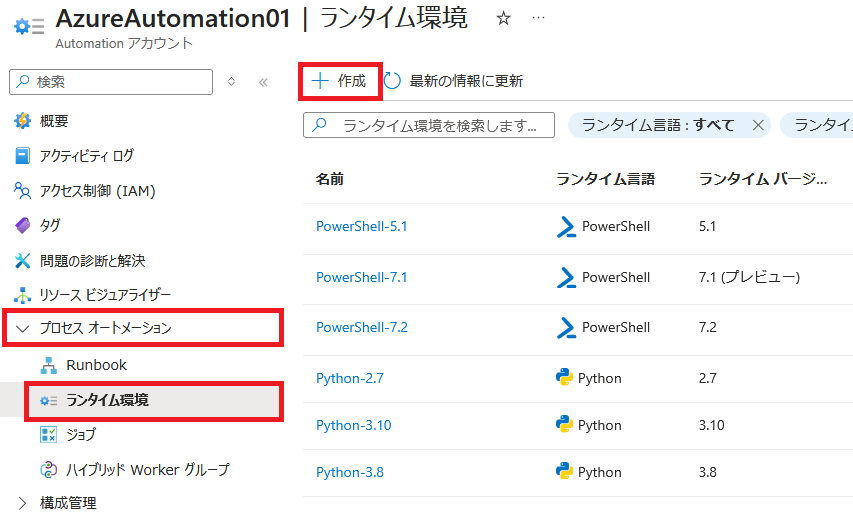Click the favorite star icon in header
This screenshot has width=853, height=519.
point(504,18)
